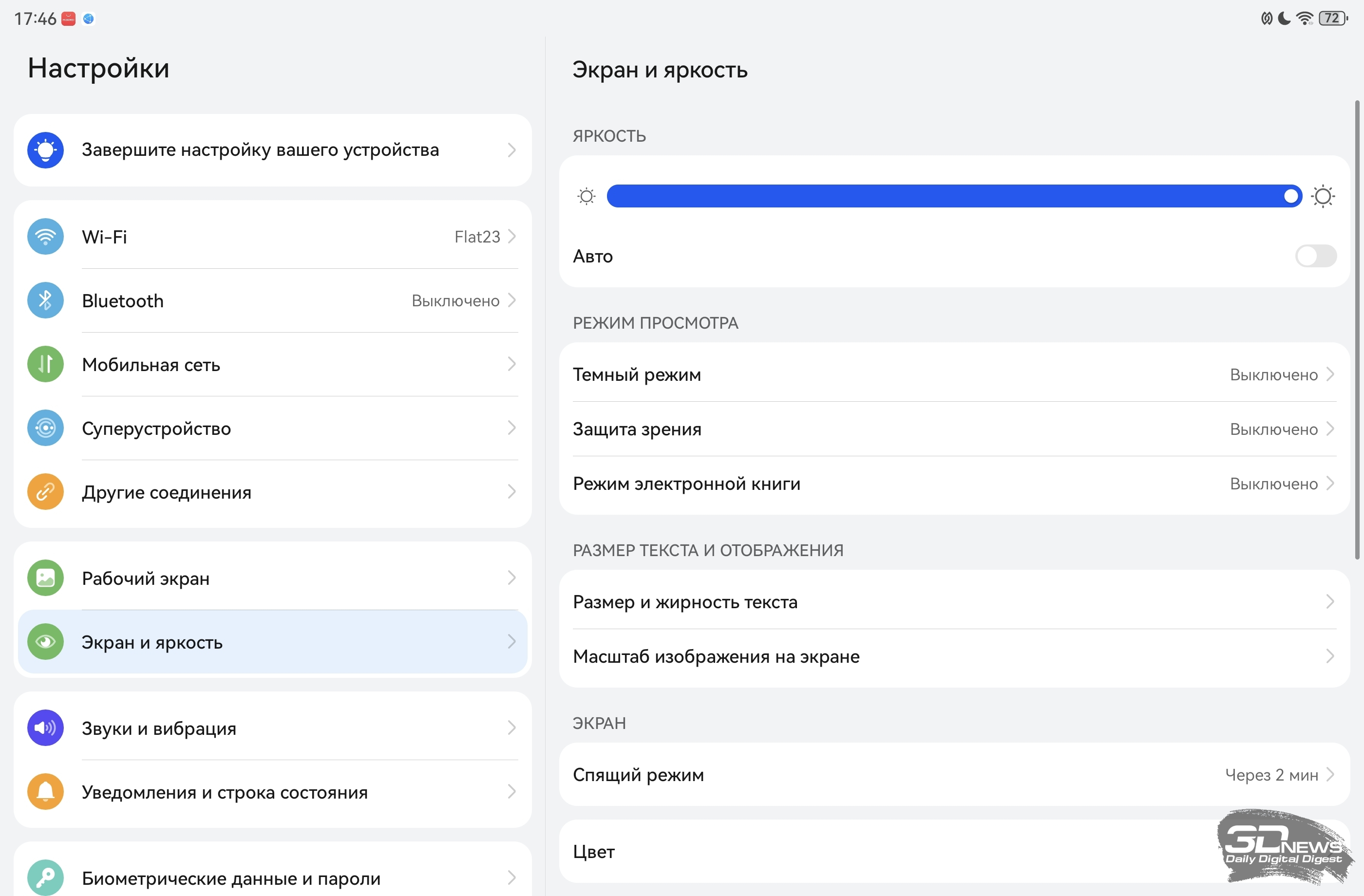Viewport: 1364px width, 896px height.
Task: Tap the Звуки и вибрация speaker icon
Action: [45, 728]
